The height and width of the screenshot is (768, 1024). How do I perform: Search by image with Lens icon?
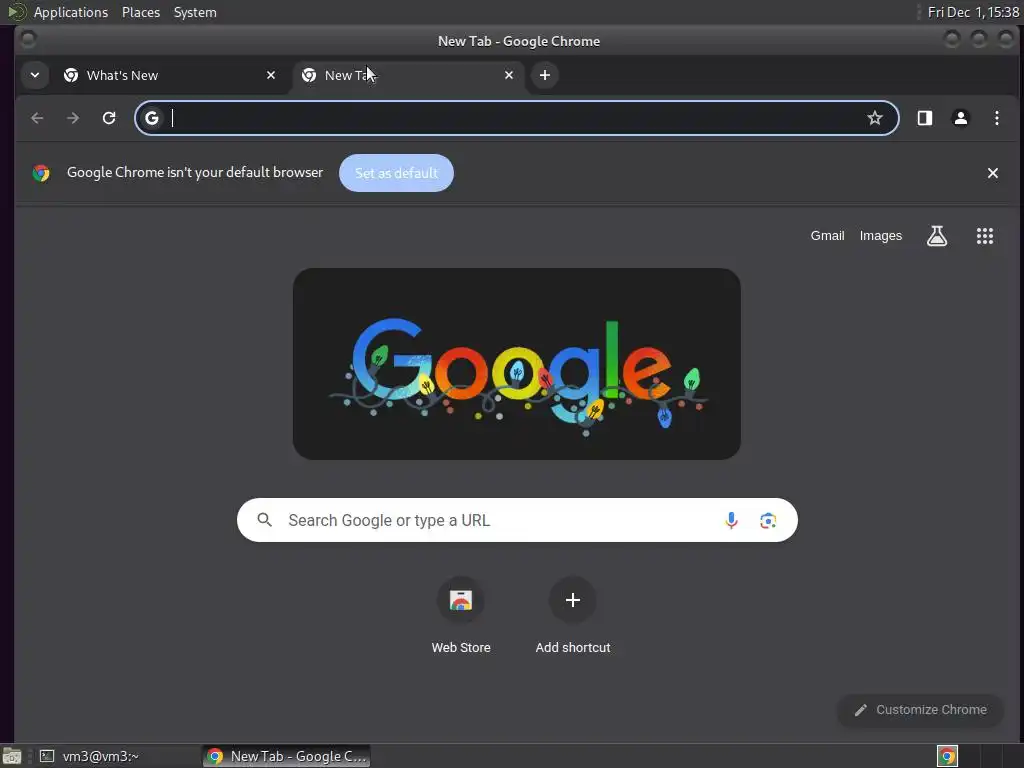click(x=768, y=520)
